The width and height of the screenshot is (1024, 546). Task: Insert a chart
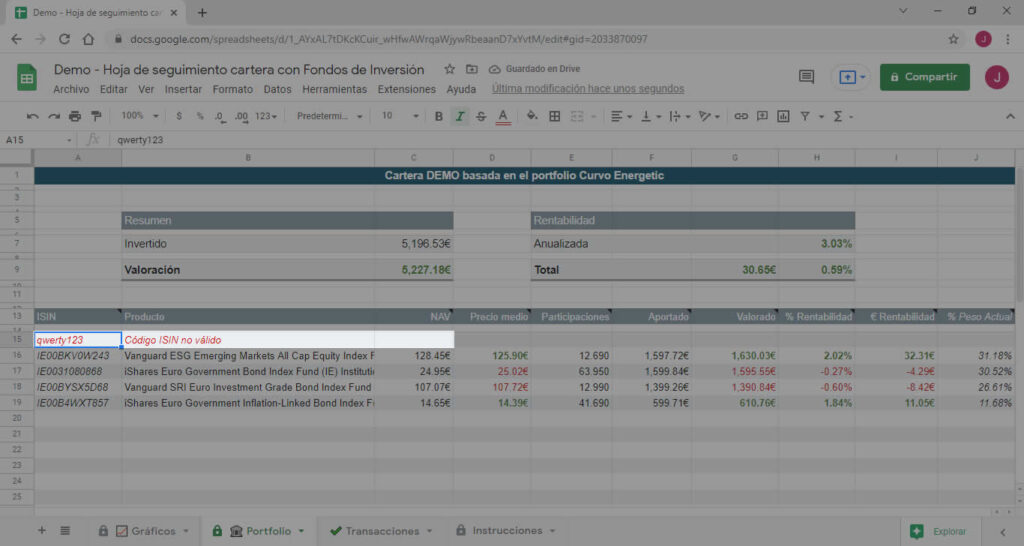783,116
